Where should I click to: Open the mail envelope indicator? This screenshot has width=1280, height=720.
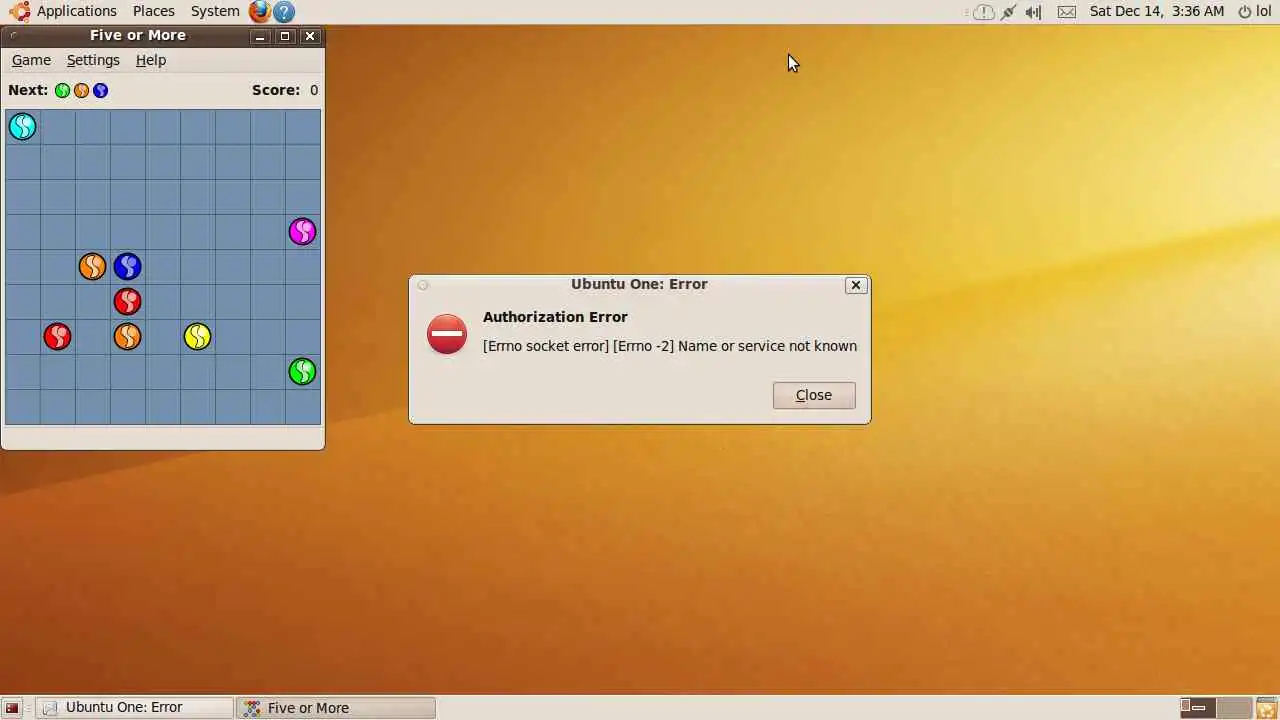click(1067, 12)
